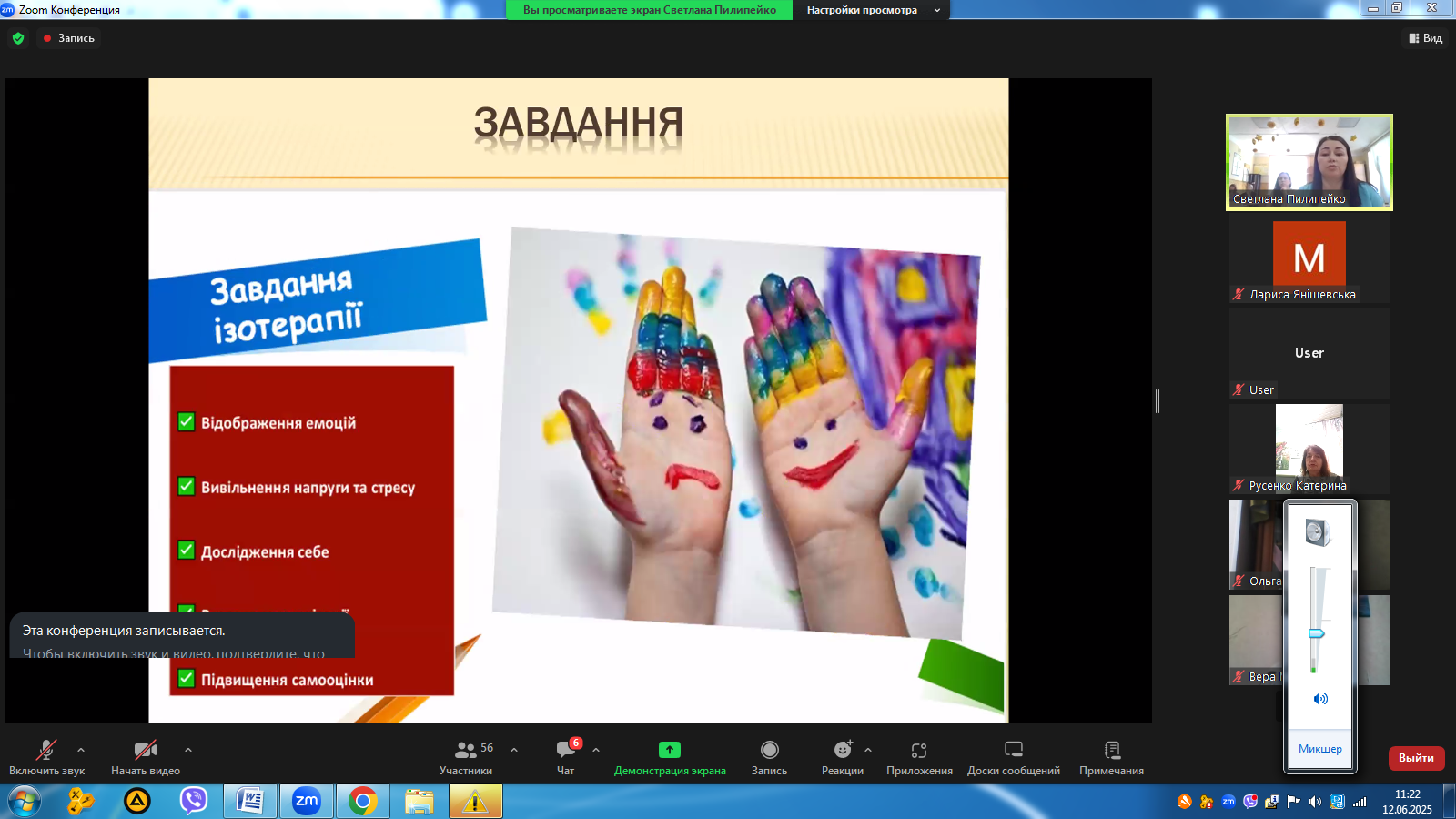The image size is (1456, 819).
Task: Open Реакции reactions
Action: (x=843, y=757)
